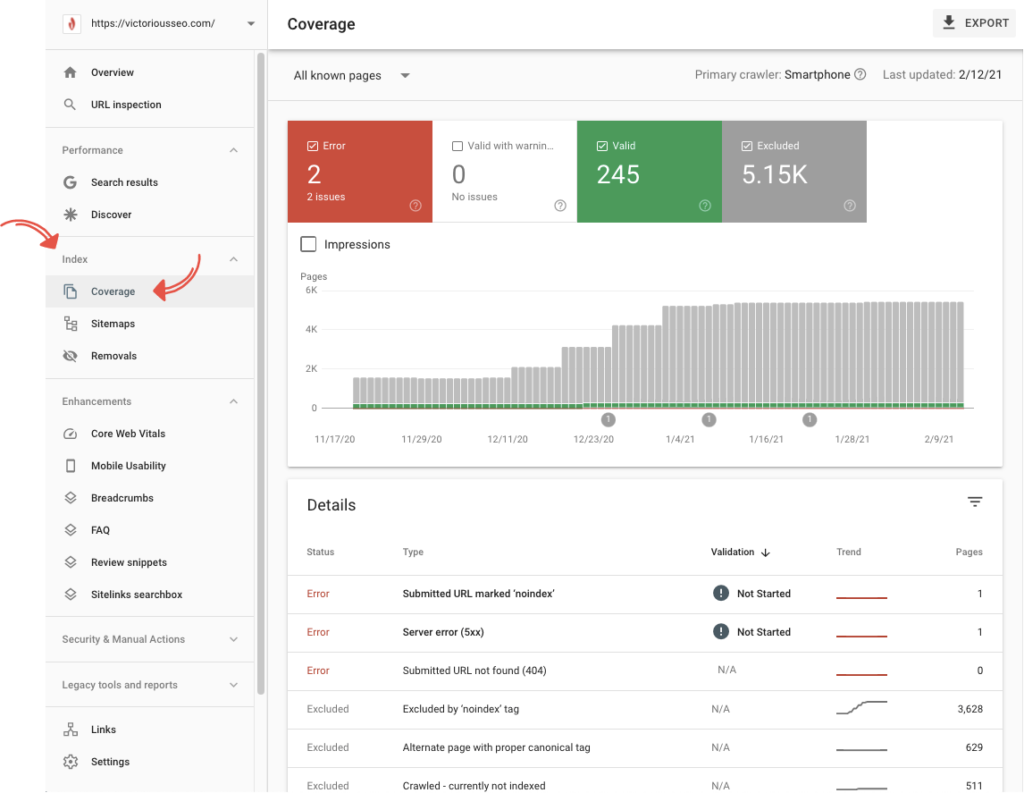Select the green Valid 245 status tile
Viewport: 1024px width, 793px height.
click(x=649, y=172)
